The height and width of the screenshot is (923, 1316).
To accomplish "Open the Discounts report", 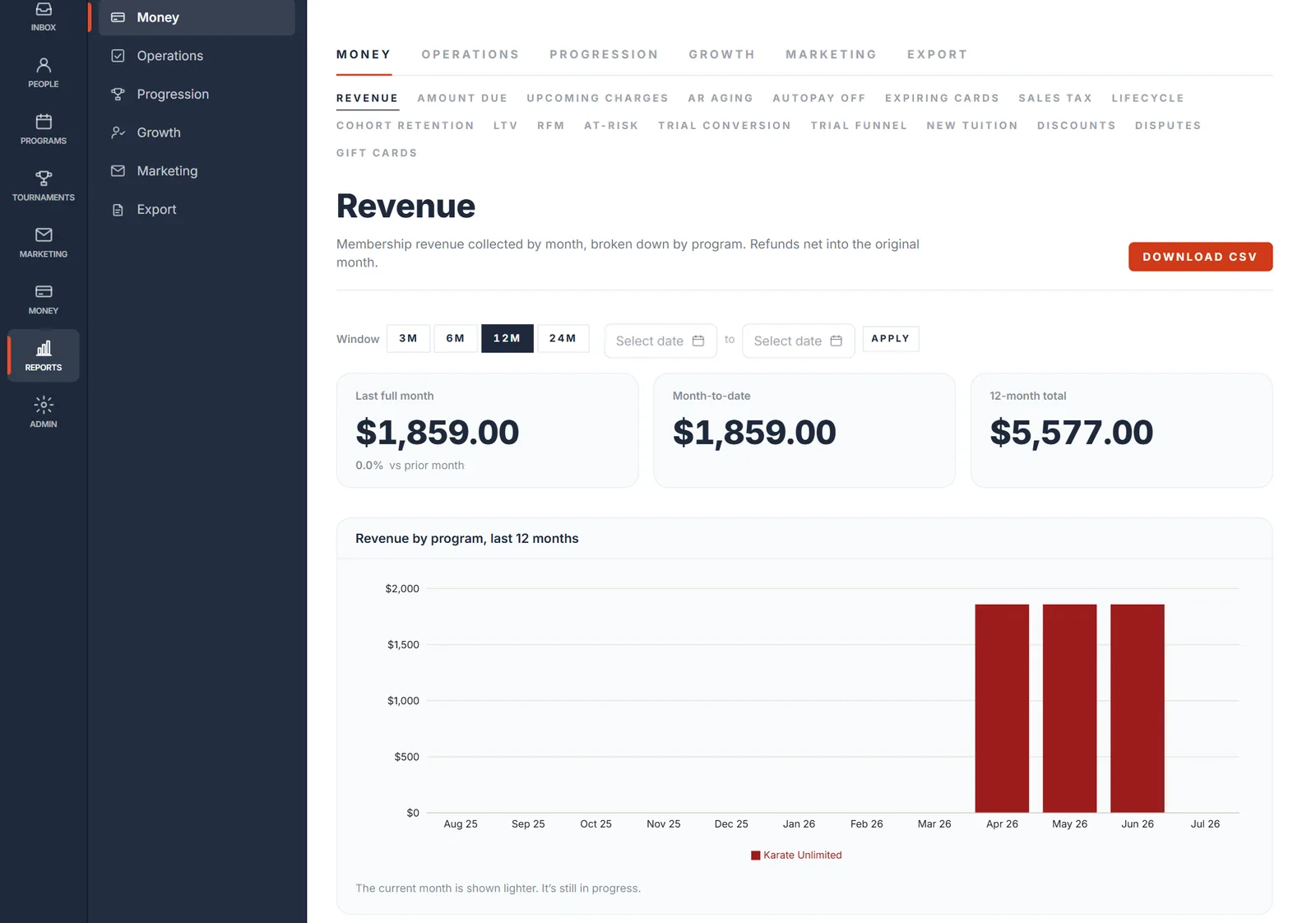I will tap(1077, 126).
